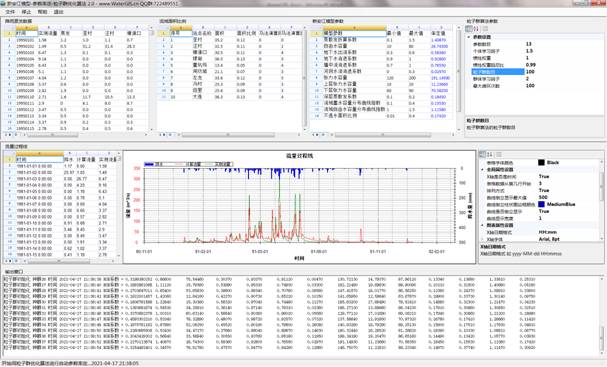Click the fourth item in the menu bar

pos(58,12)
